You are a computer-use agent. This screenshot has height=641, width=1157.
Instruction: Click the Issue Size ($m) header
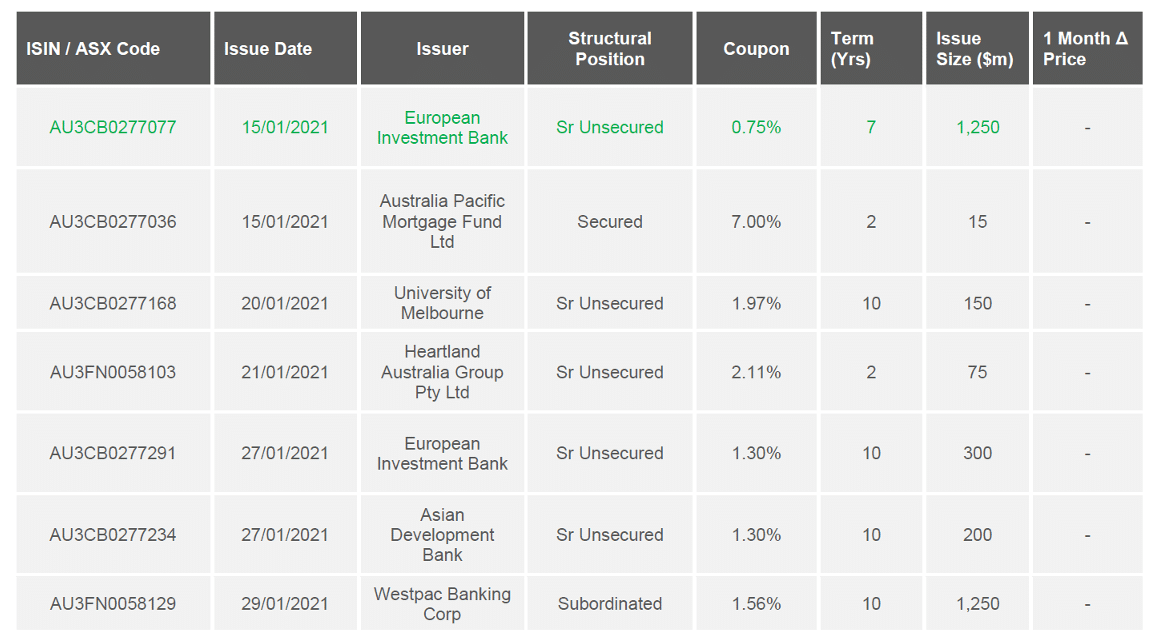[x=977, y=49]
